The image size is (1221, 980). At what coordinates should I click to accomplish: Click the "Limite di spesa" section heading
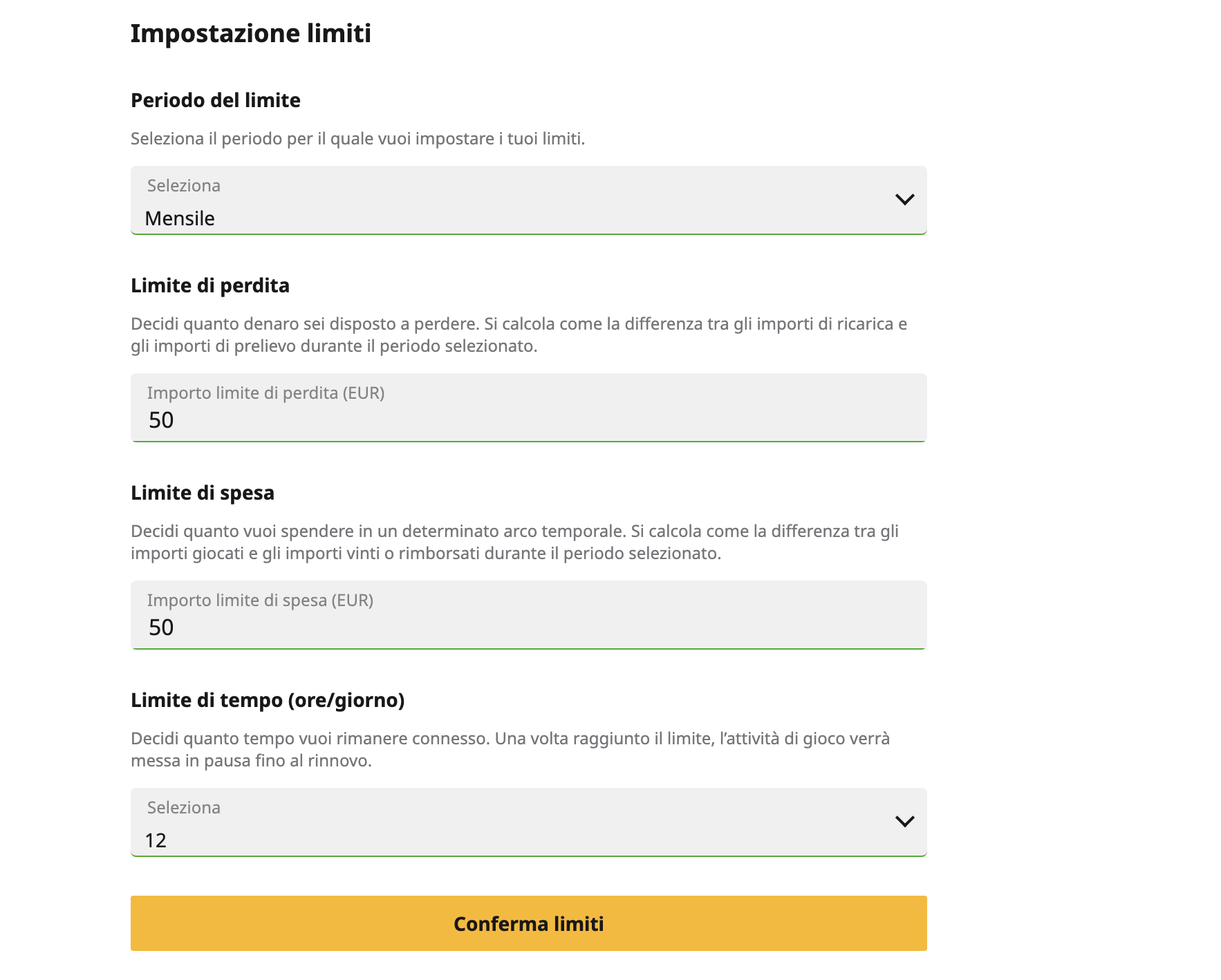click(202, 493)
